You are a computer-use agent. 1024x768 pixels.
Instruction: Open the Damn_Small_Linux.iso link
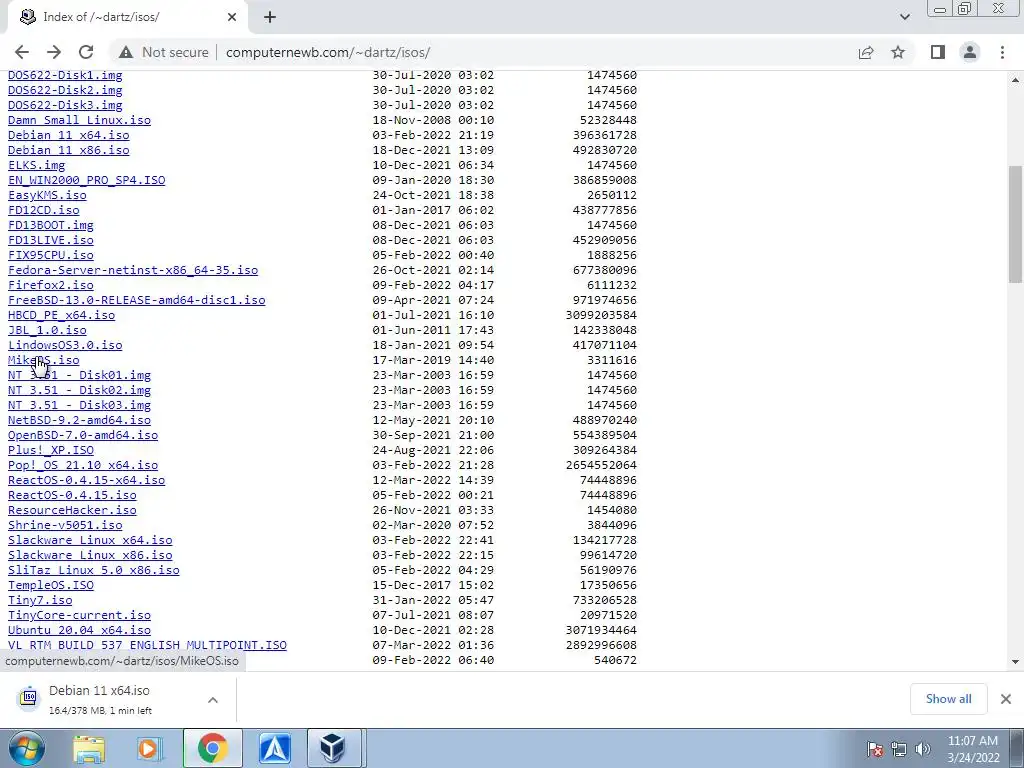click(79, 120)
